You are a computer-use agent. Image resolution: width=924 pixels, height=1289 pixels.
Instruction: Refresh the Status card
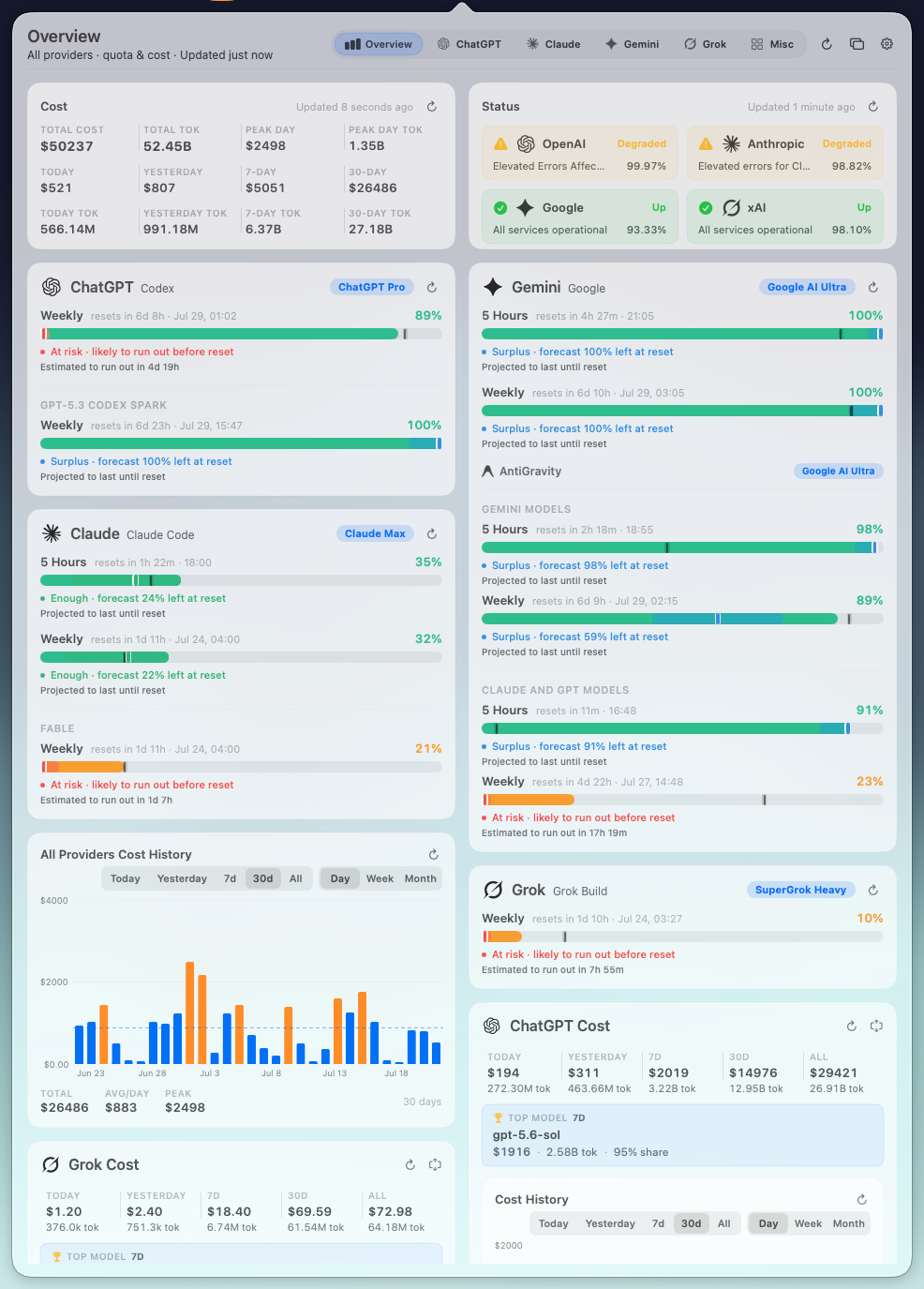click(x=873, y=107)
